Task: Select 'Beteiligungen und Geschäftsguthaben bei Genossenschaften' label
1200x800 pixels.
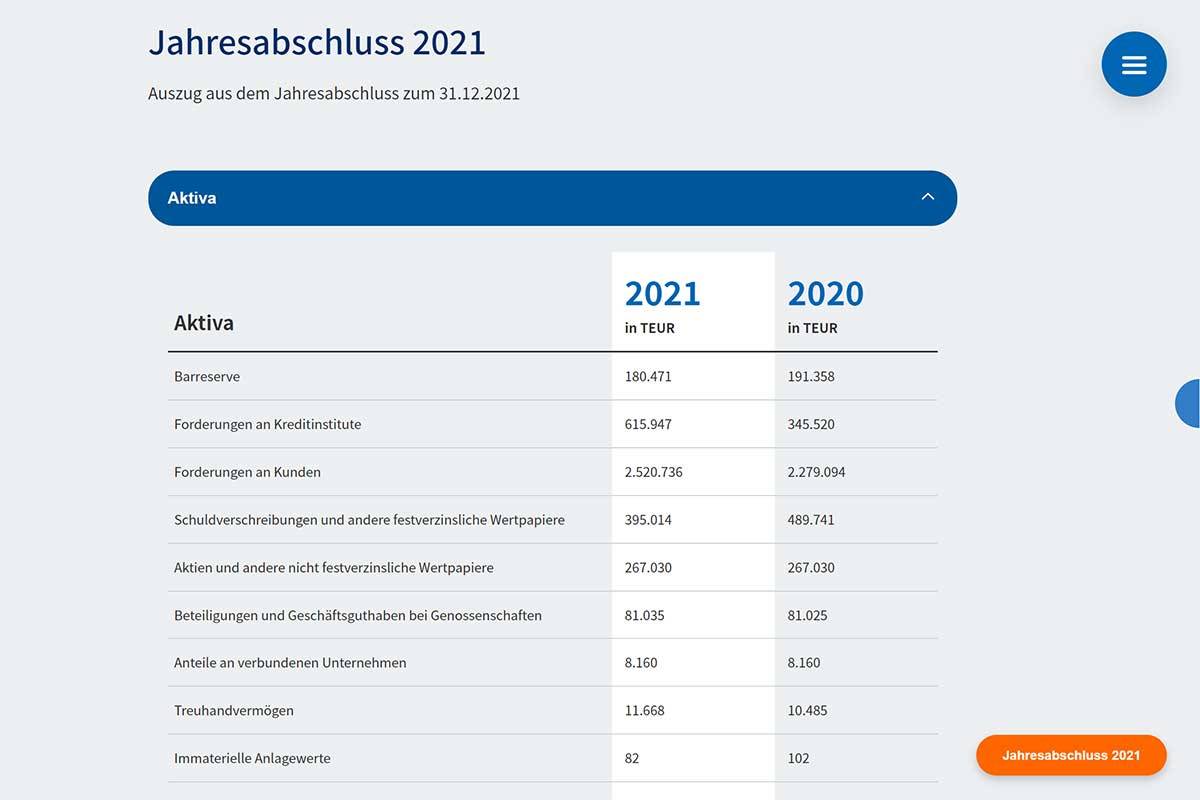Action: pos(358,615)
